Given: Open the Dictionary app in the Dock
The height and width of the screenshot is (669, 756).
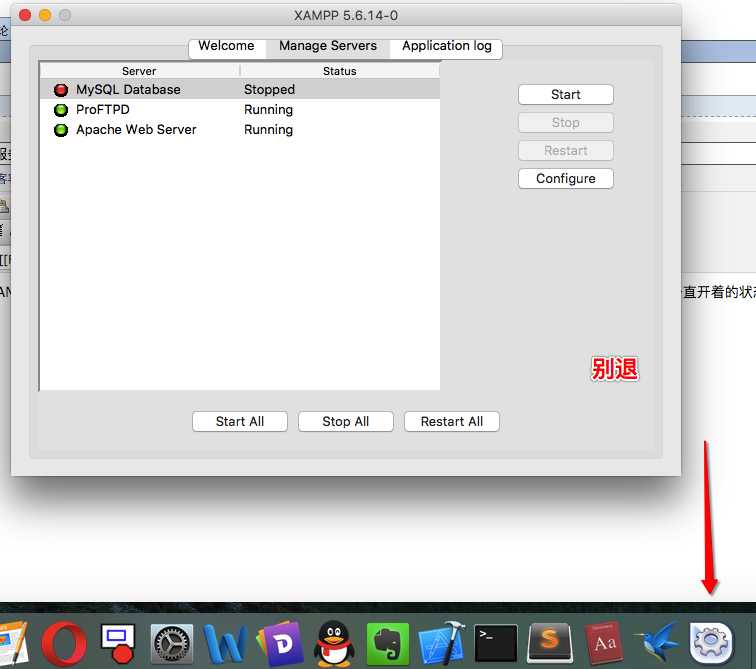Looking at the screenshot, I should click(x=604, y=644).
